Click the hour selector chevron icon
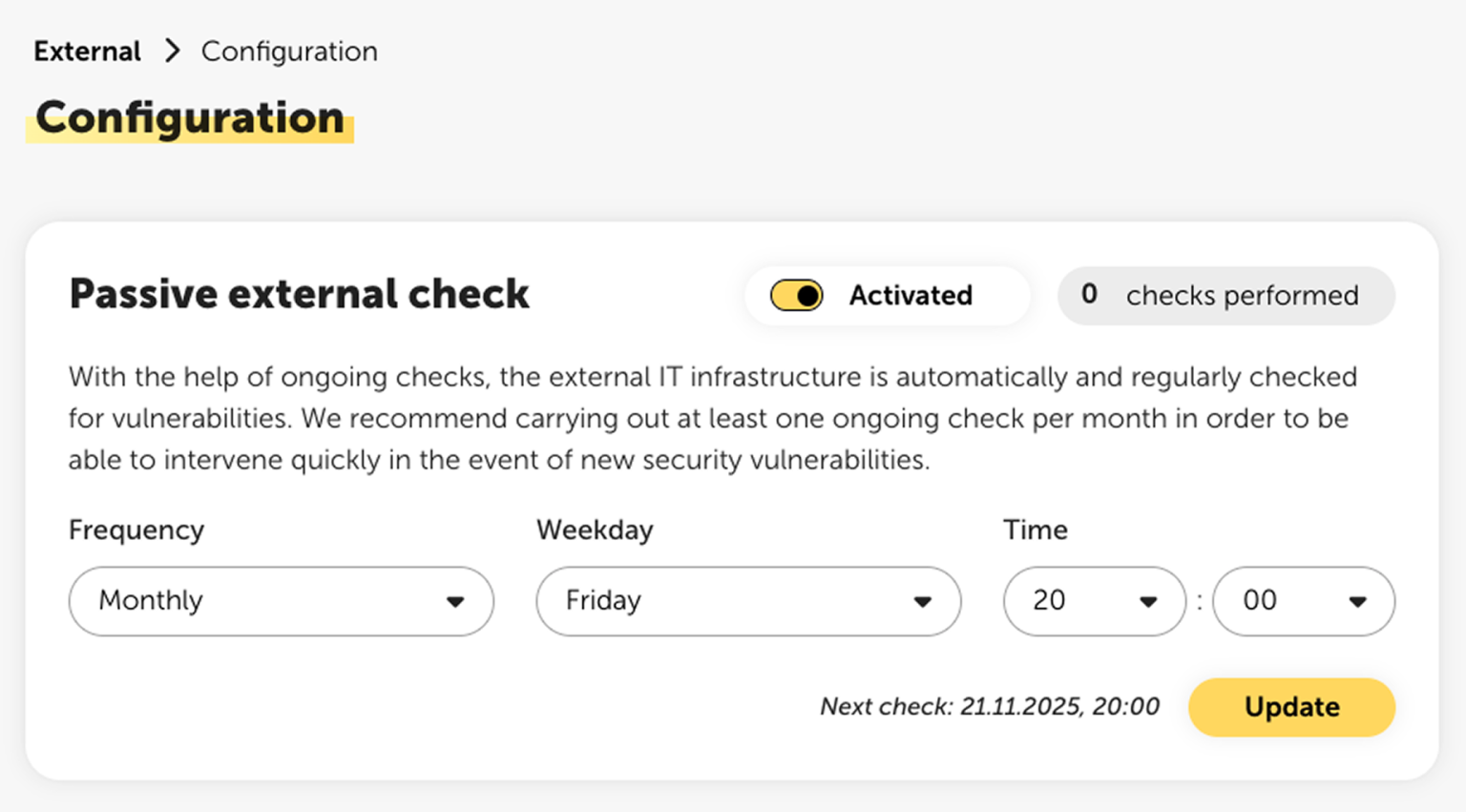This screenshot has height=812, width=1466. (1150, 601)
